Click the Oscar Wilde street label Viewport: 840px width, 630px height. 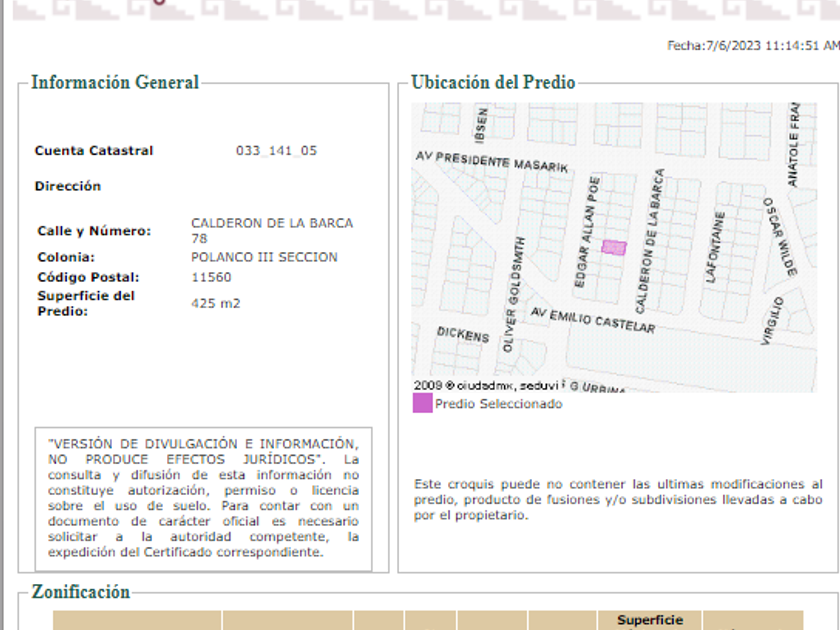(780, 235)
